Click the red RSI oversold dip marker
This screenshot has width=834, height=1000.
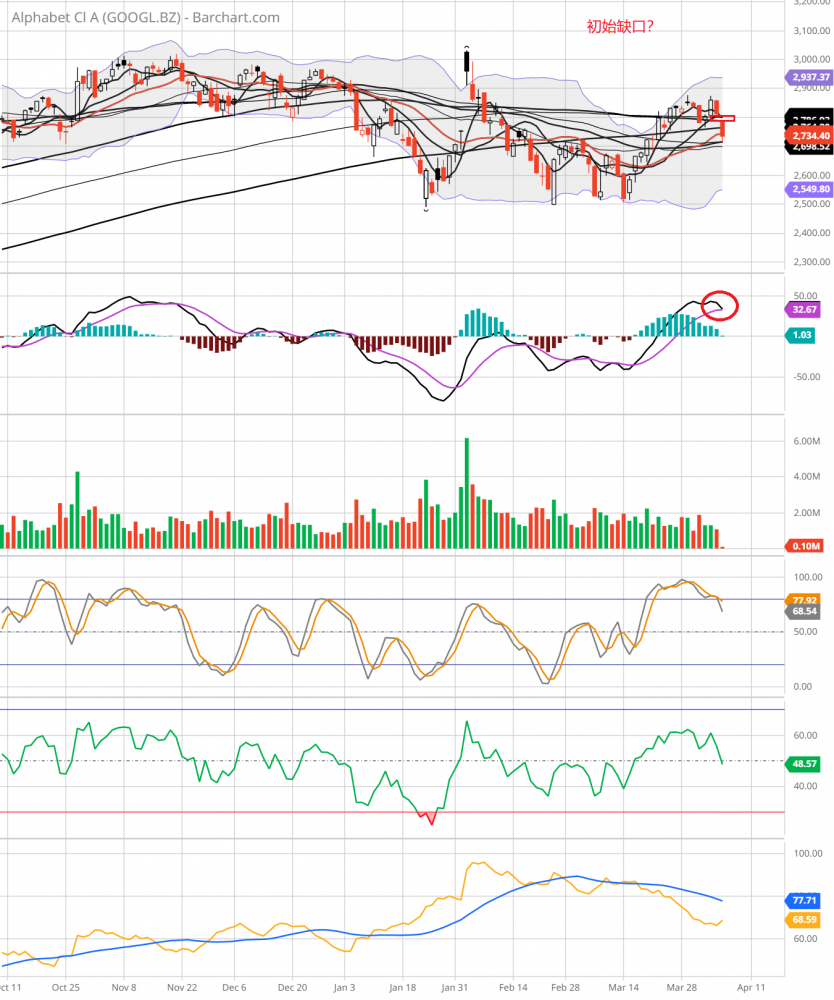[x=431, y=819]
